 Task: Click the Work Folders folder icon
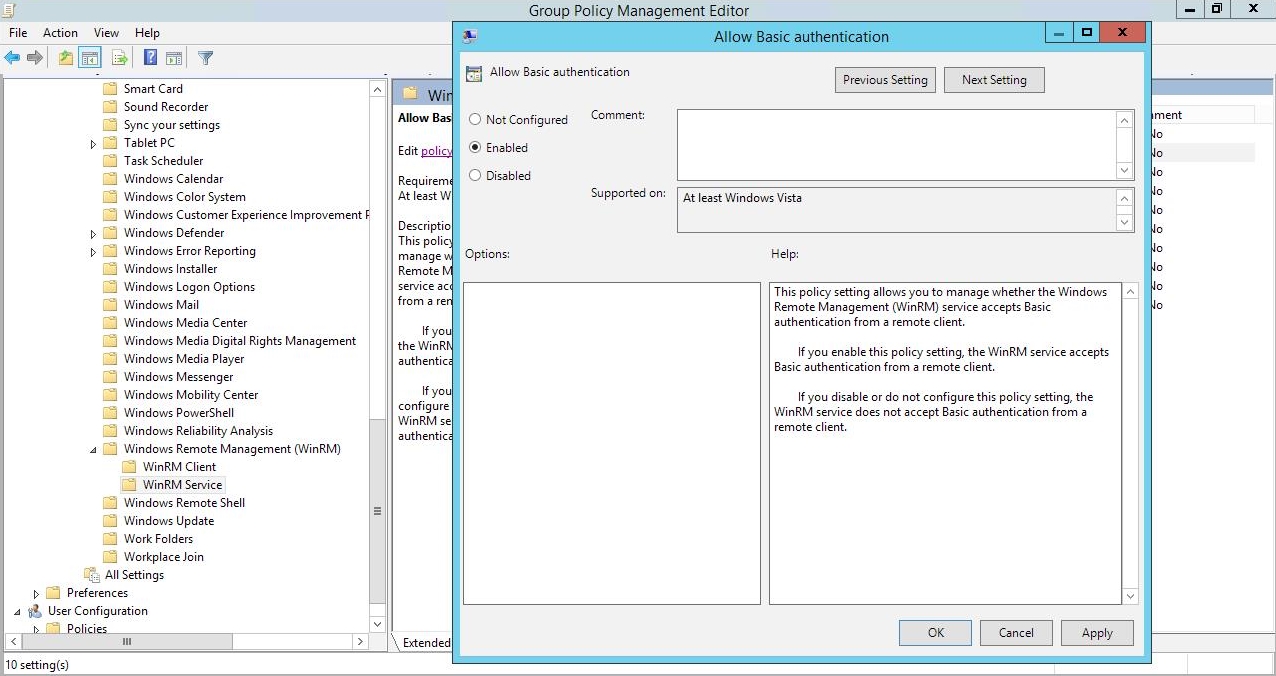[110, 539]
